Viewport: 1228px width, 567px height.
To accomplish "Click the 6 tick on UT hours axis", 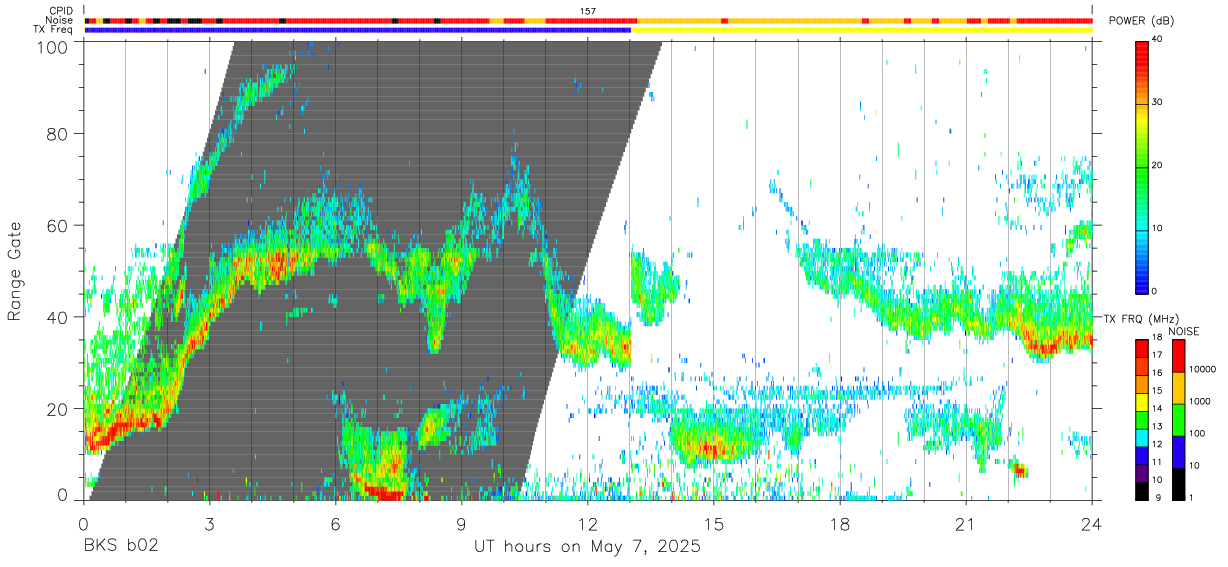I will pos(336,524).
